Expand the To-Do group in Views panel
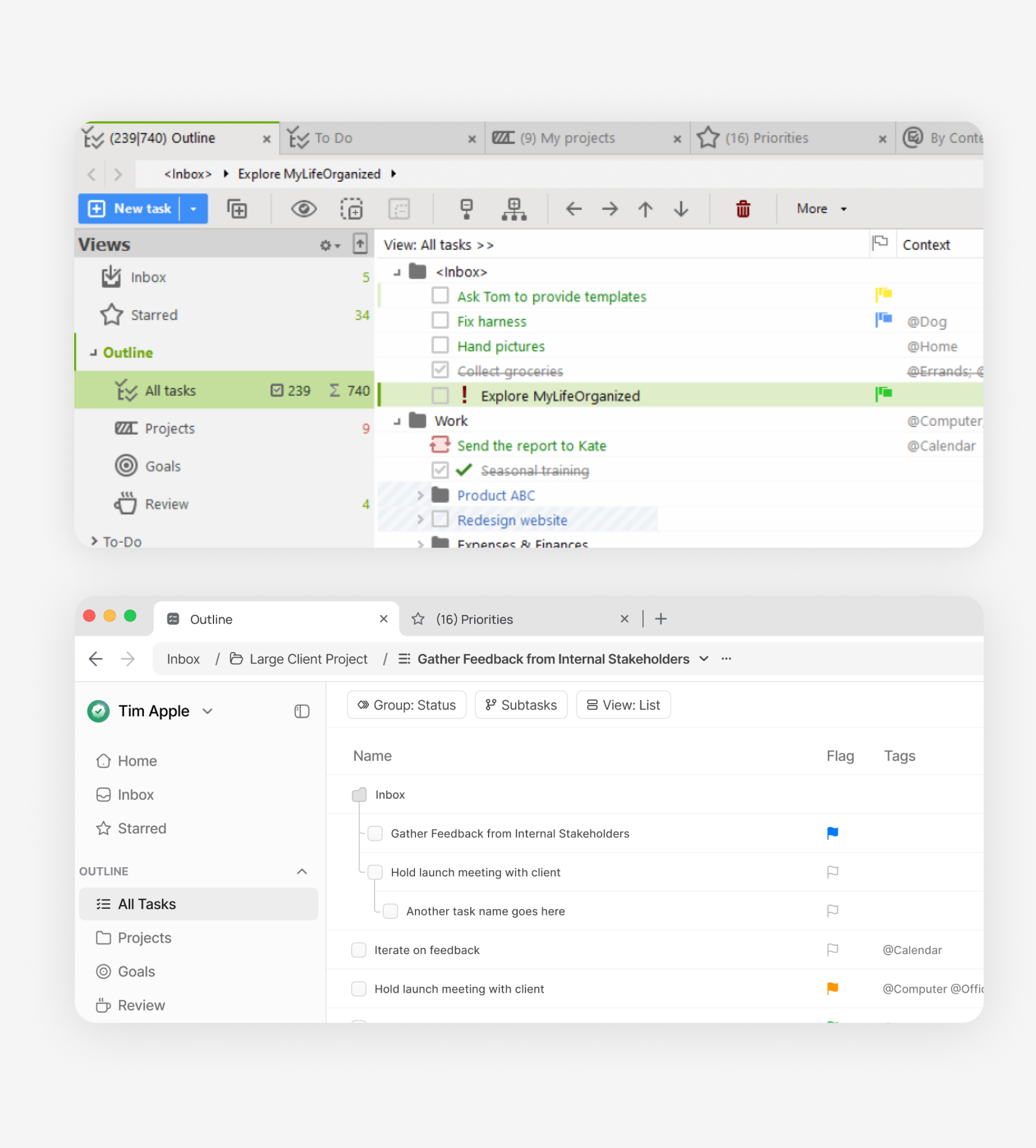The width and height of the screenshot is (1036, 1148). point(94,541)
